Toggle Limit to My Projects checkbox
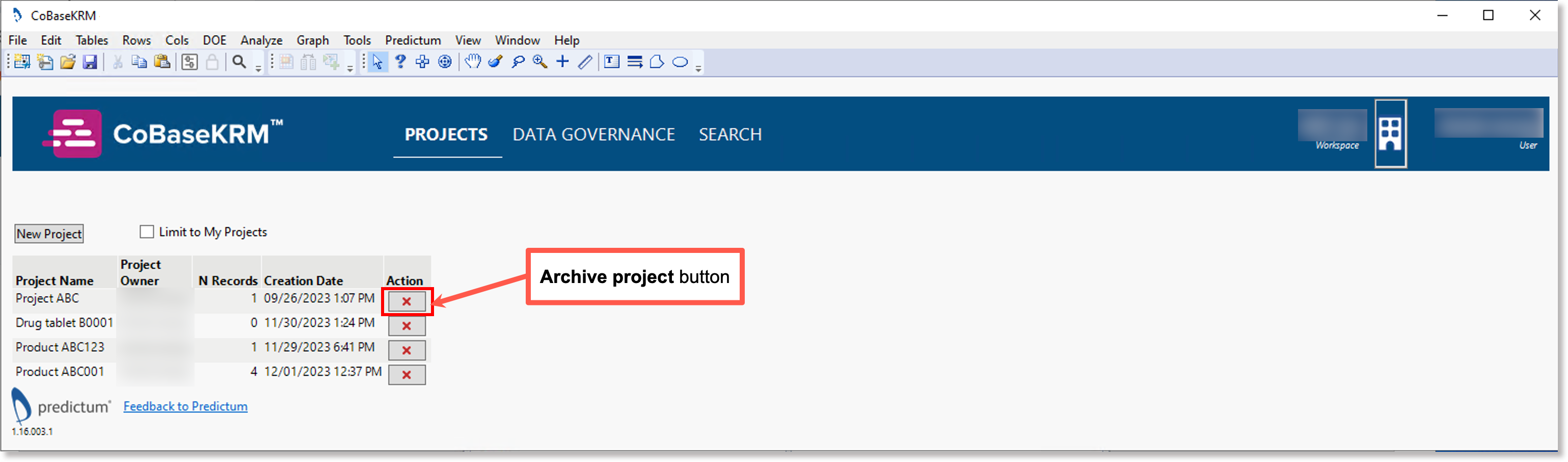The image size is (1568, 462). [147, 232]
